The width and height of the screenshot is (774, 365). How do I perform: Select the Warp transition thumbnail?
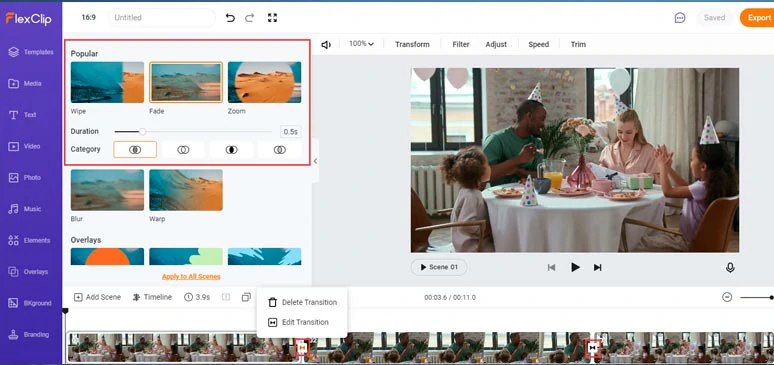pyautogui.click(x=186, y=190)
